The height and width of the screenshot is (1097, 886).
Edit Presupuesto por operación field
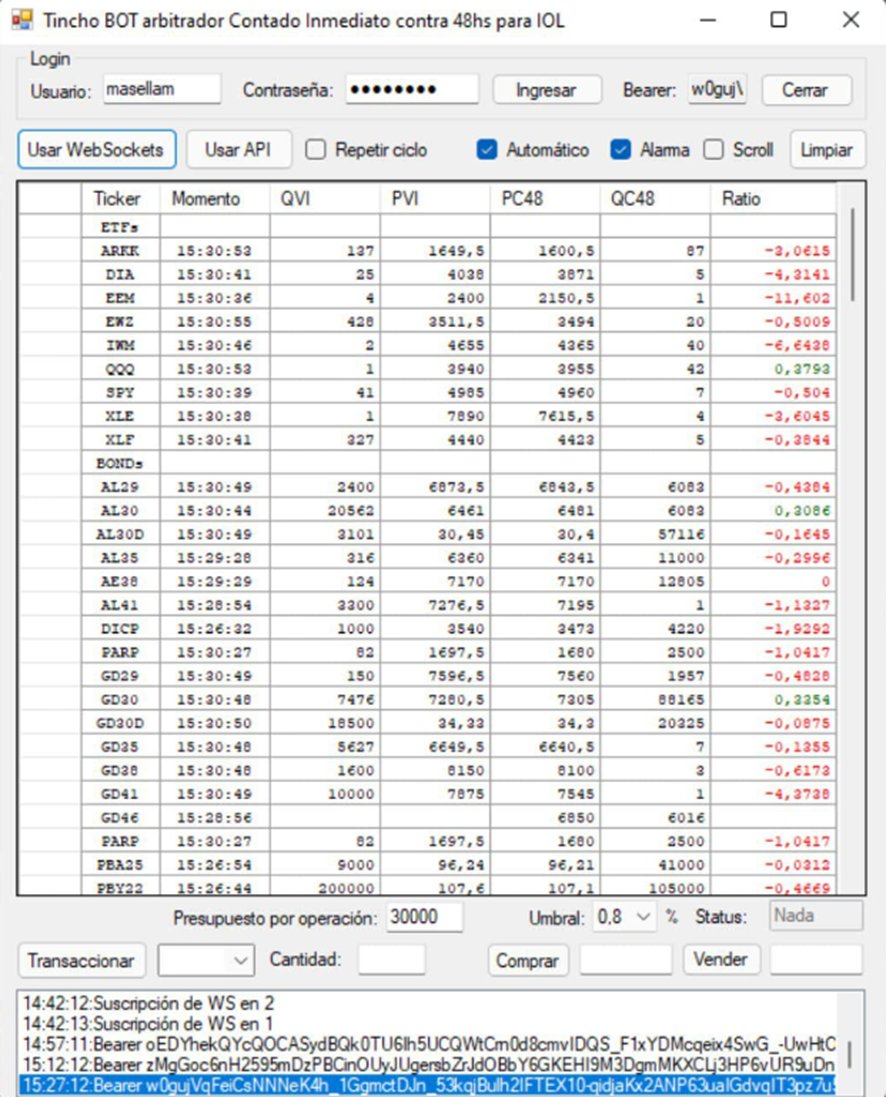point(424,917)
